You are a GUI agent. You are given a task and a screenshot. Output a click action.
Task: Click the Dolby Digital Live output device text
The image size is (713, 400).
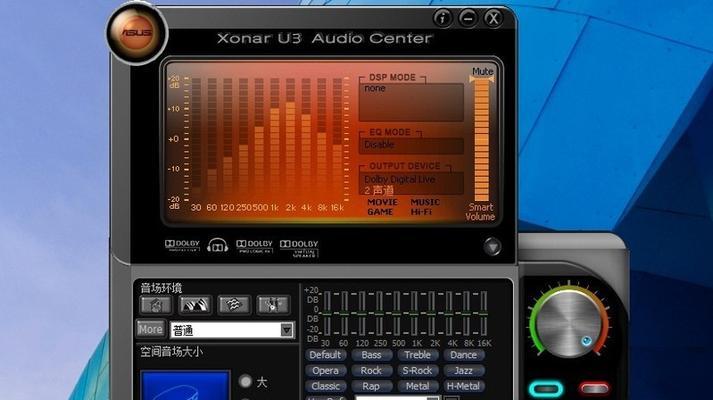pos(400,179)
